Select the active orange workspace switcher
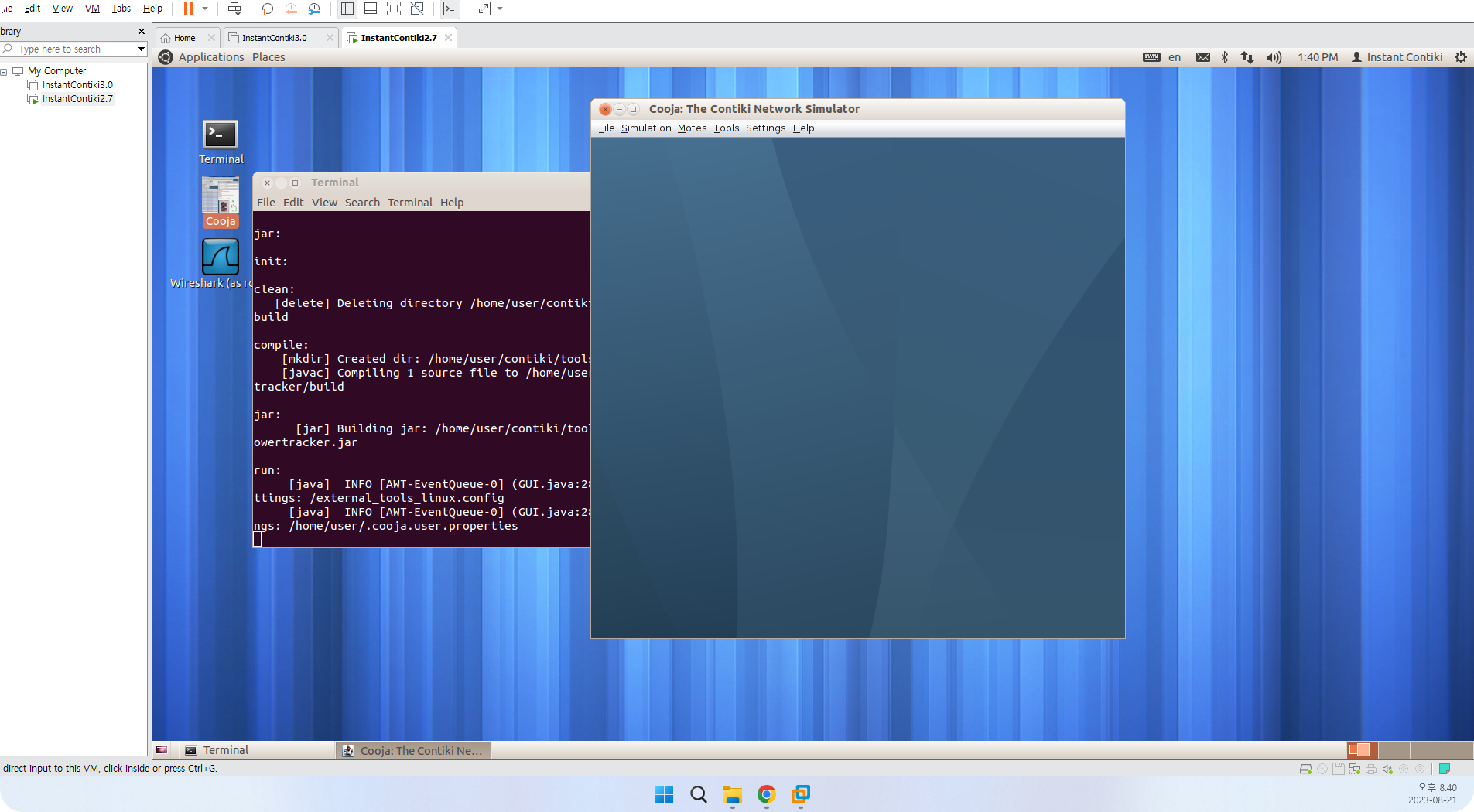This screenshot has height=812, width=1474. 1363,749
